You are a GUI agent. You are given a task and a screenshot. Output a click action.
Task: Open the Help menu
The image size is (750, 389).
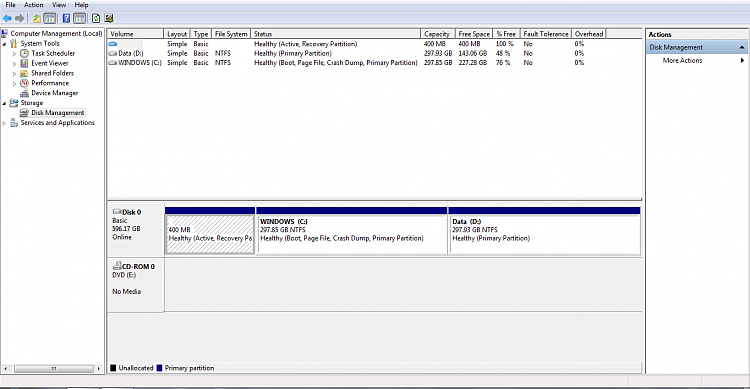[81, 5]
